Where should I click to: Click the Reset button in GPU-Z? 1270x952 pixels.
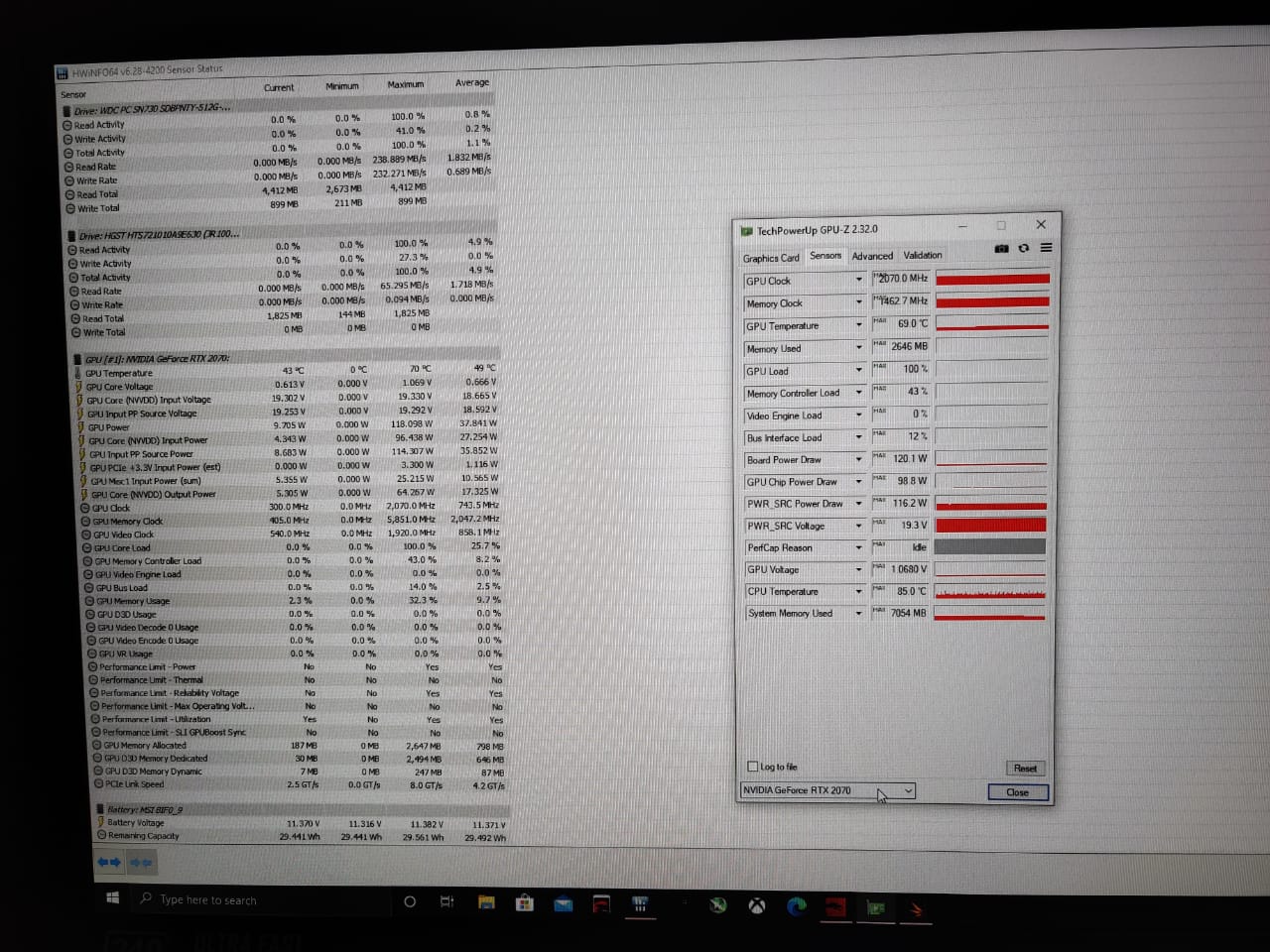click(1025, 769)
